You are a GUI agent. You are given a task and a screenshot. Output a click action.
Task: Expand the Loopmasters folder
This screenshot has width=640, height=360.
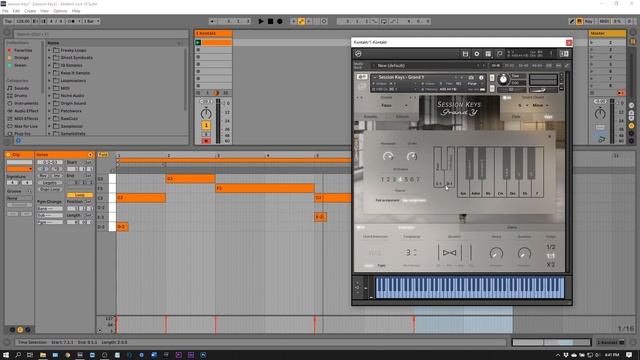49,80
